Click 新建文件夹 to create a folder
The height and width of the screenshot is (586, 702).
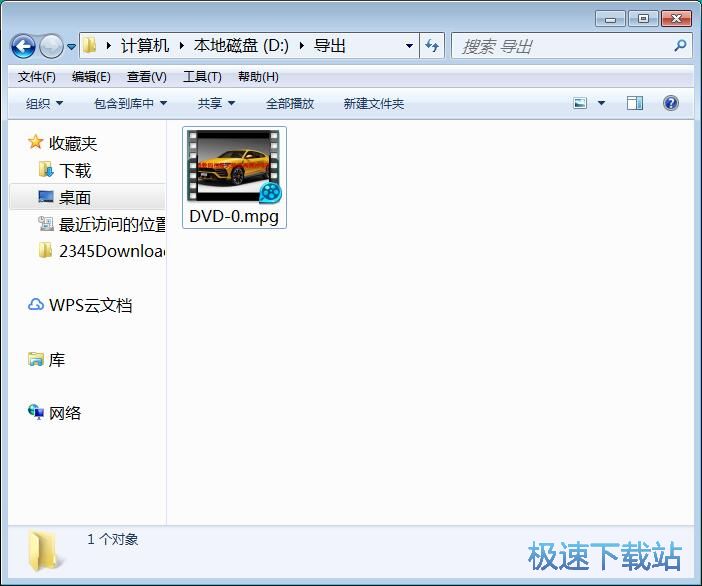pyautogui.click(x=374, y=104)
